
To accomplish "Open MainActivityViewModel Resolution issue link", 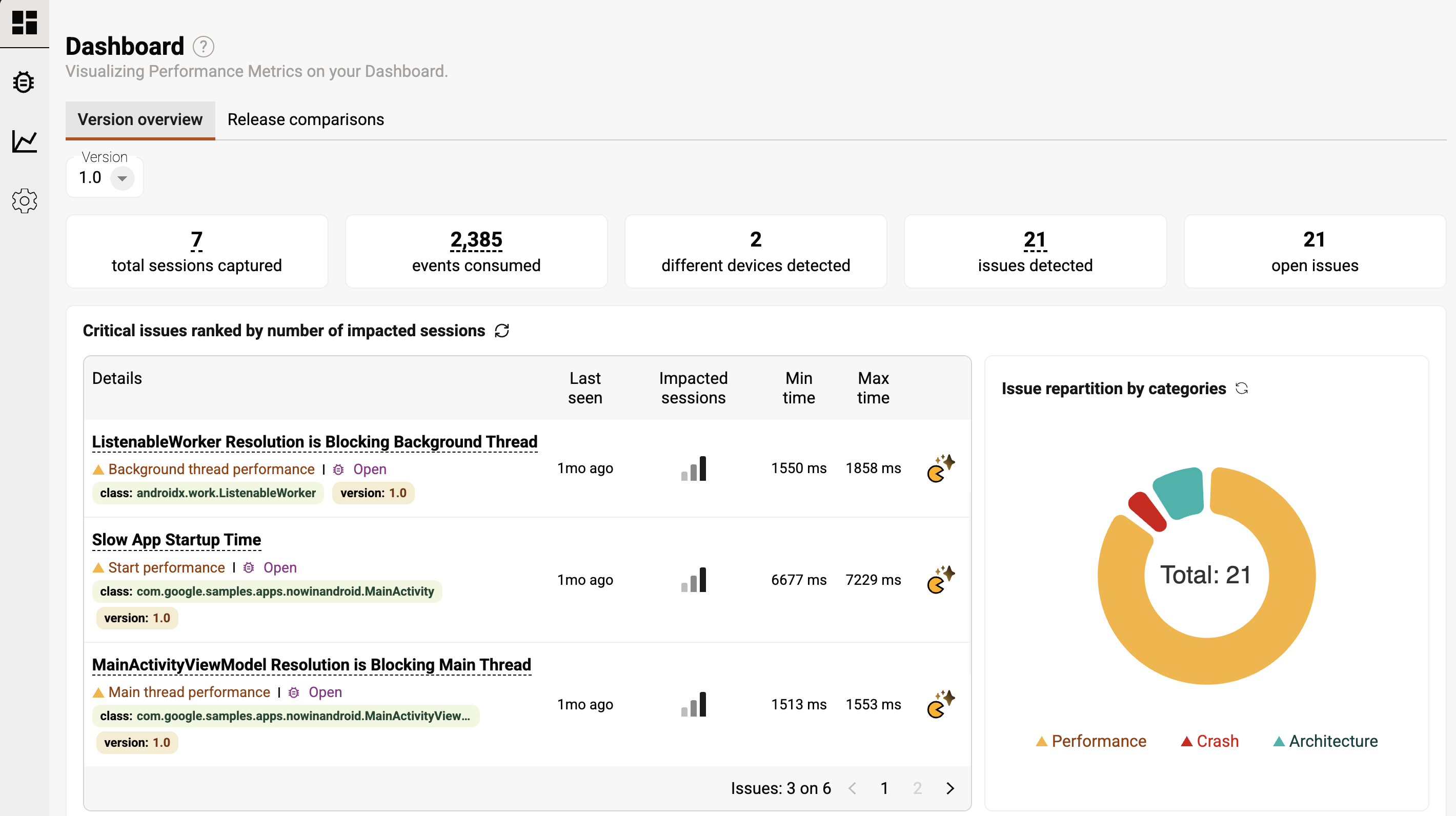I will (311, 665).
